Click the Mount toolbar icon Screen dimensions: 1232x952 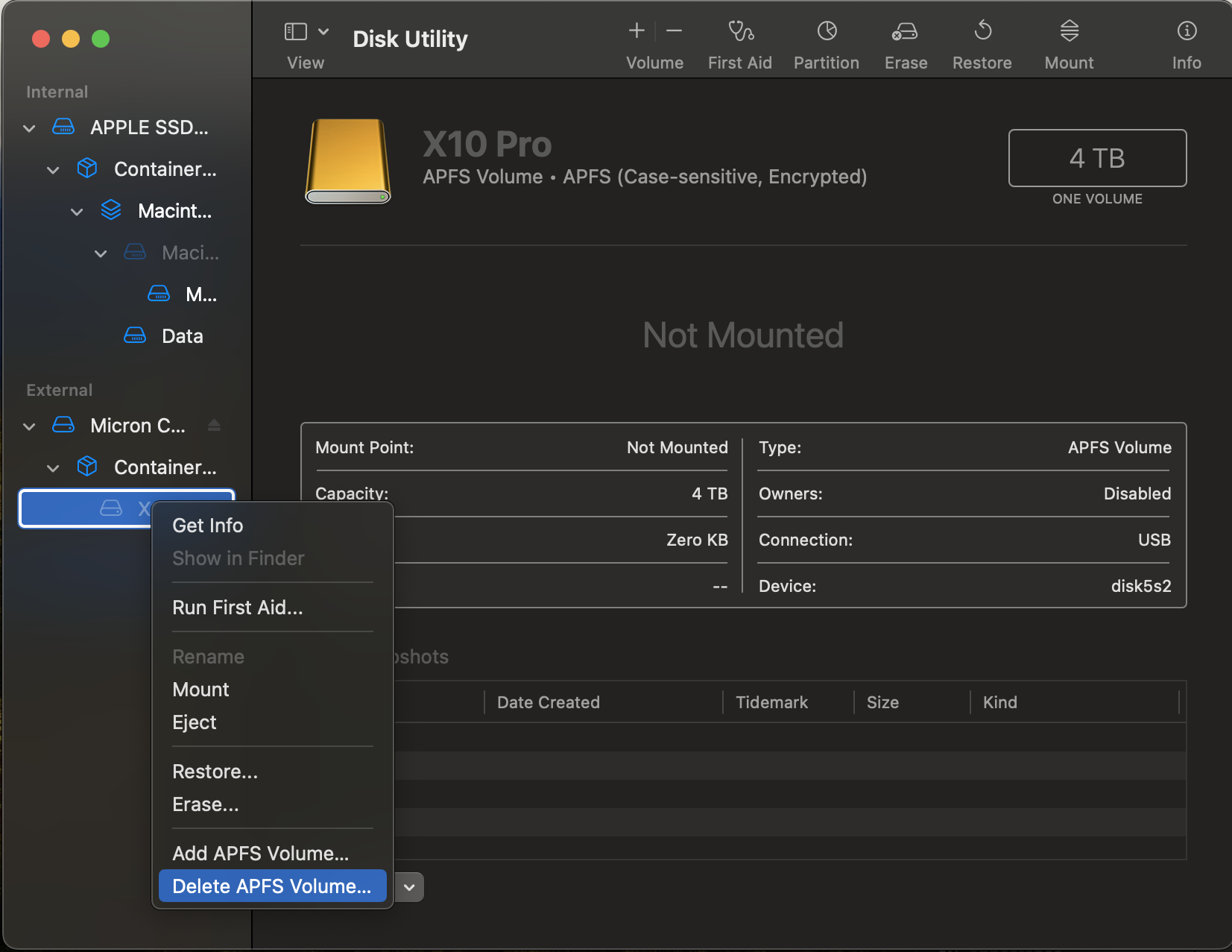coord(1068,41)
